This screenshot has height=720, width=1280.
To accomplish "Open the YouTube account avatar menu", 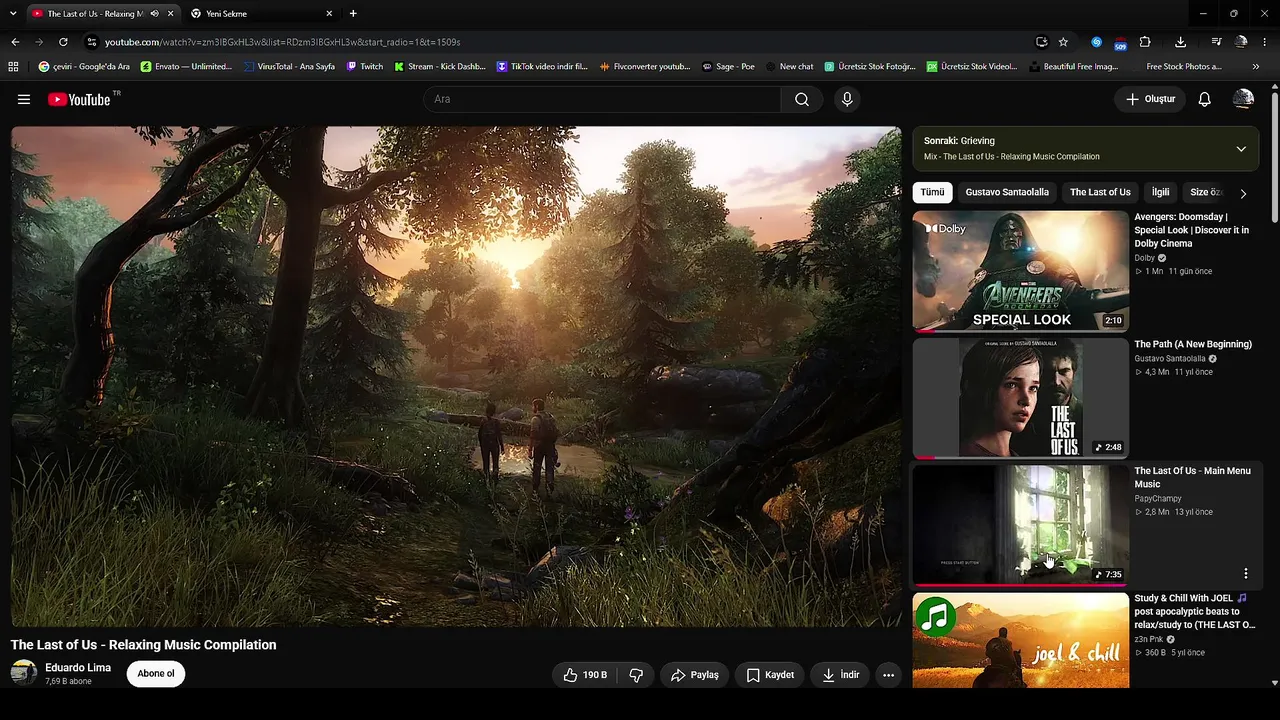I will click(x=1243, y=99).
